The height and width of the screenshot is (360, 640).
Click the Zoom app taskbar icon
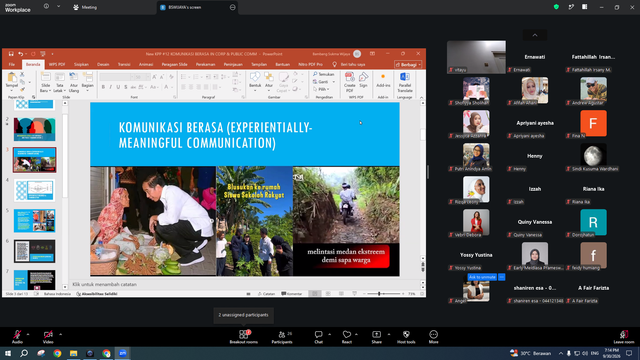tap(122, 353)
